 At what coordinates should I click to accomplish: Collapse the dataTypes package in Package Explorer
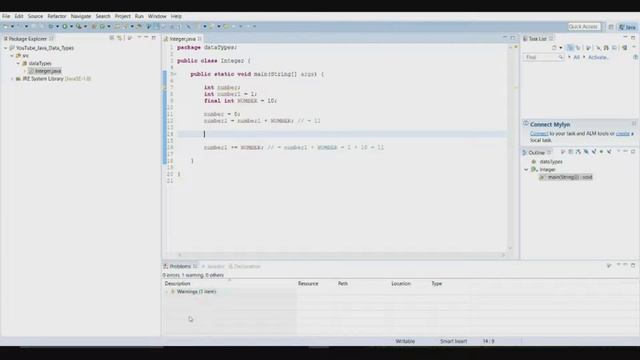click(x=18, y=64)
